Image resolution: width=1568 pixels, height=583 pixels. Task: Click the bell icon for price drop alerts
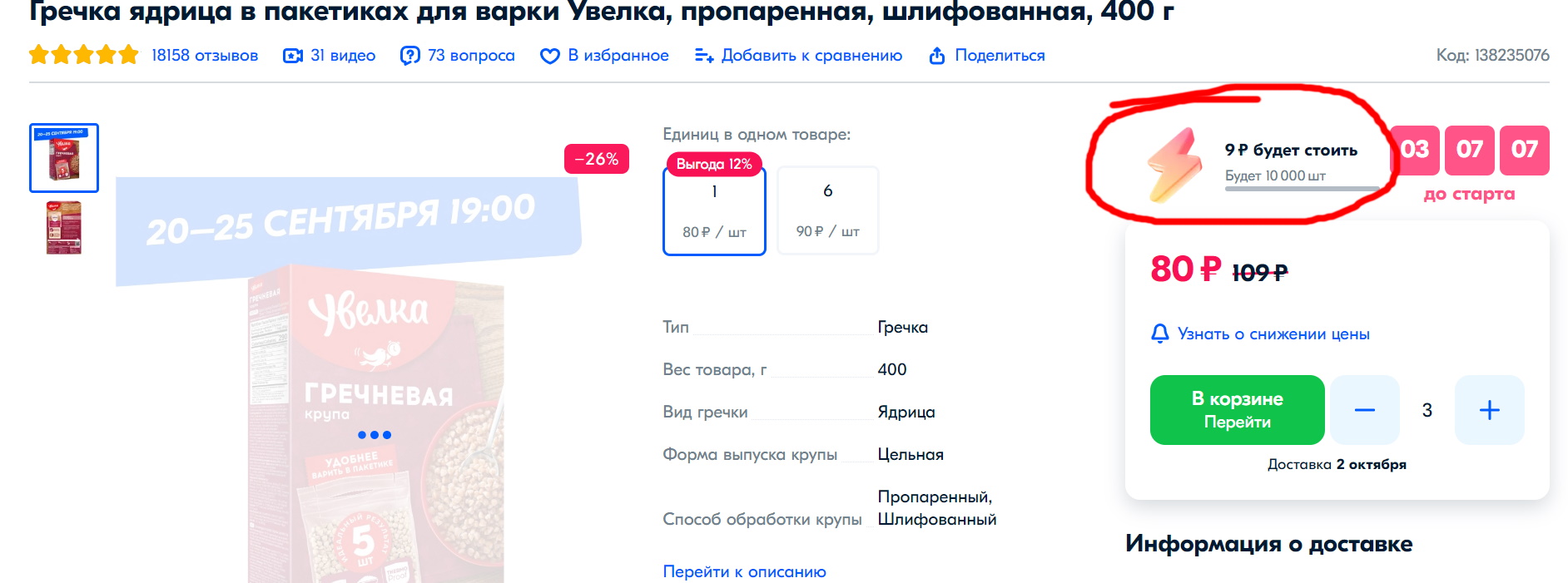point(1159,333)
